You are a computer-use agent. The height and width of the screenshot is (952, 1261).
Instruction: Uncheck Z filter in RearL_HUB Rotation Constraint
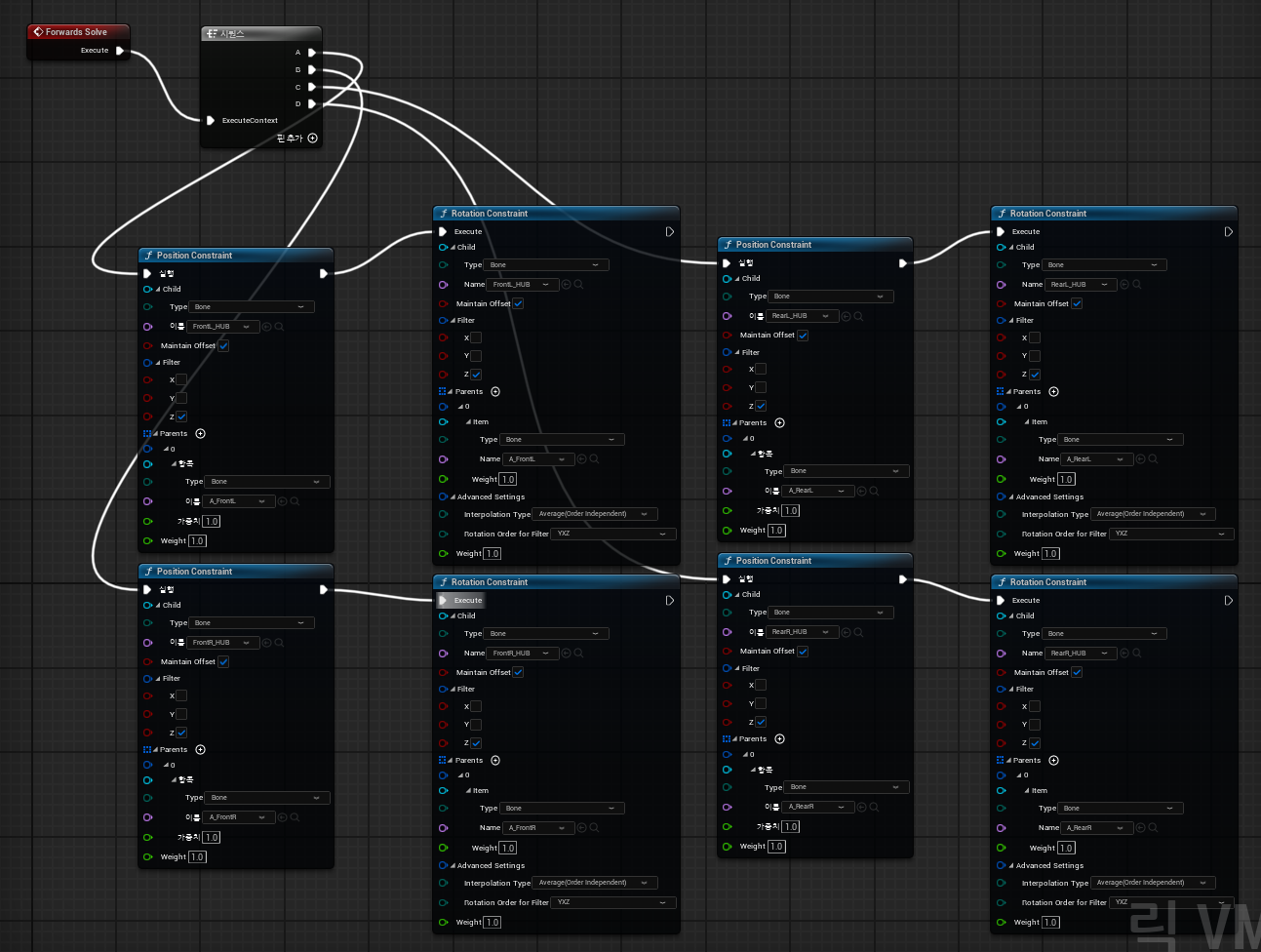coord(1035,375)
